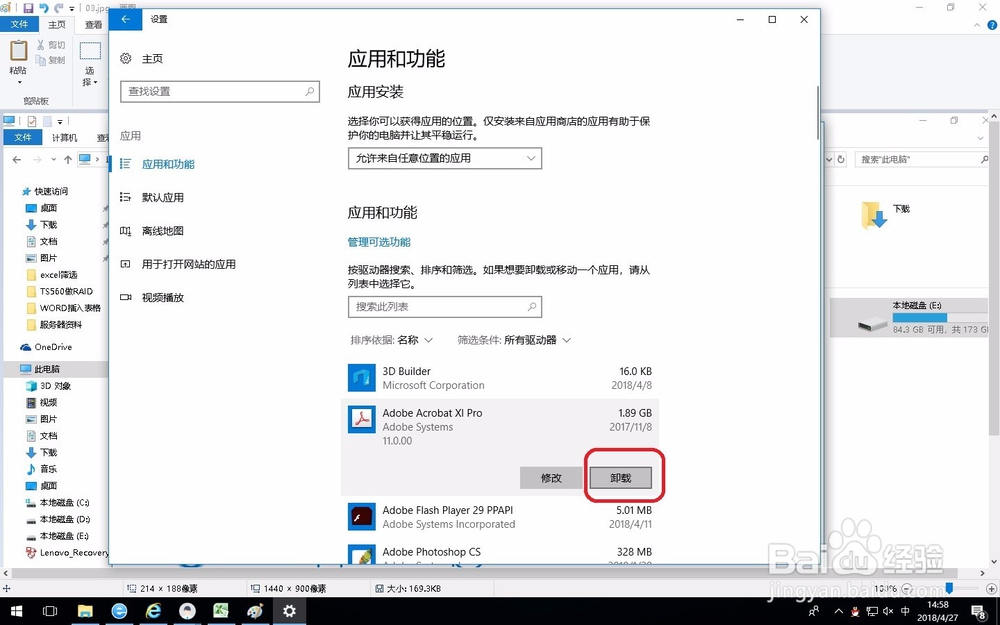Open the File (文件) tab in Paint
Image resolution: width=1000 pixels, height=625 pixels.
coord(20,24)
